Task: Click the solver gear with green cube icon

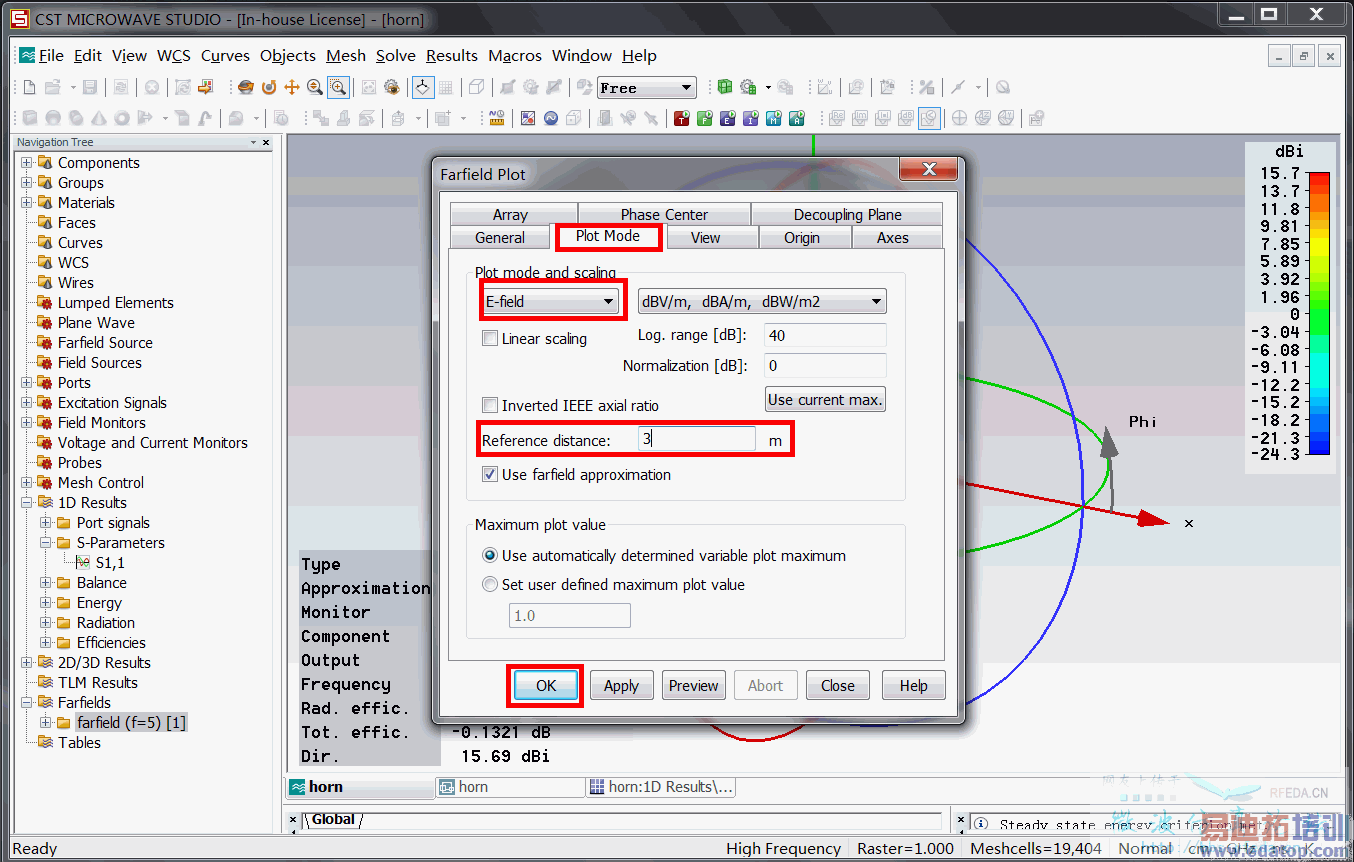Action: pos(748,87)
